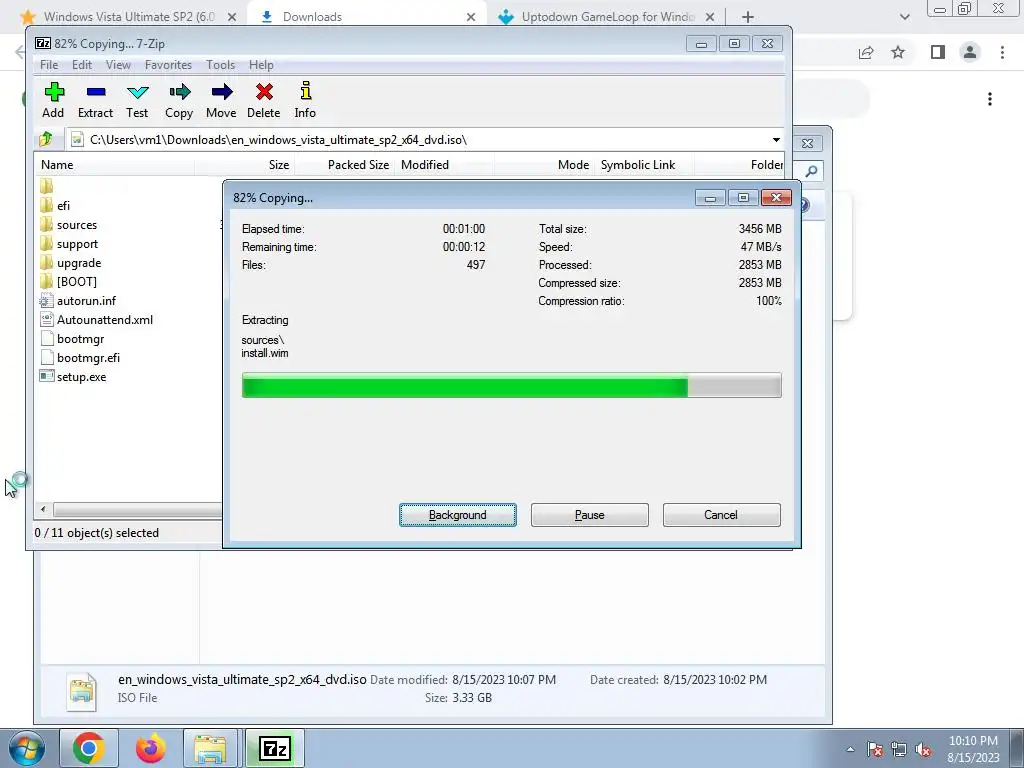Bookmark page with the star icon
1024x768 pixels.
(x=899, y=52)
